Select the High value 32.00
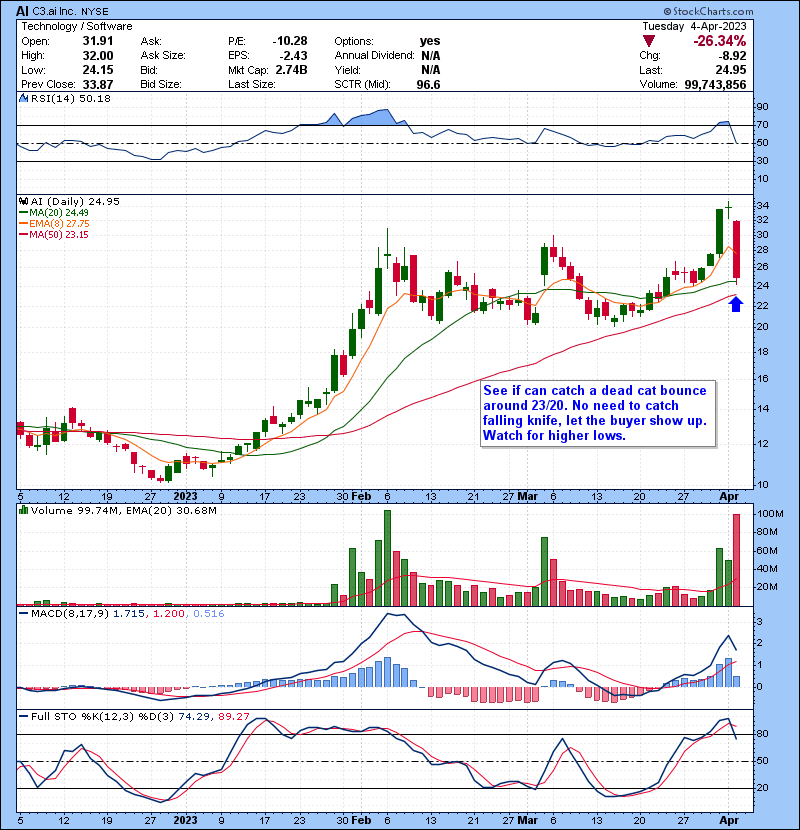 98,56
